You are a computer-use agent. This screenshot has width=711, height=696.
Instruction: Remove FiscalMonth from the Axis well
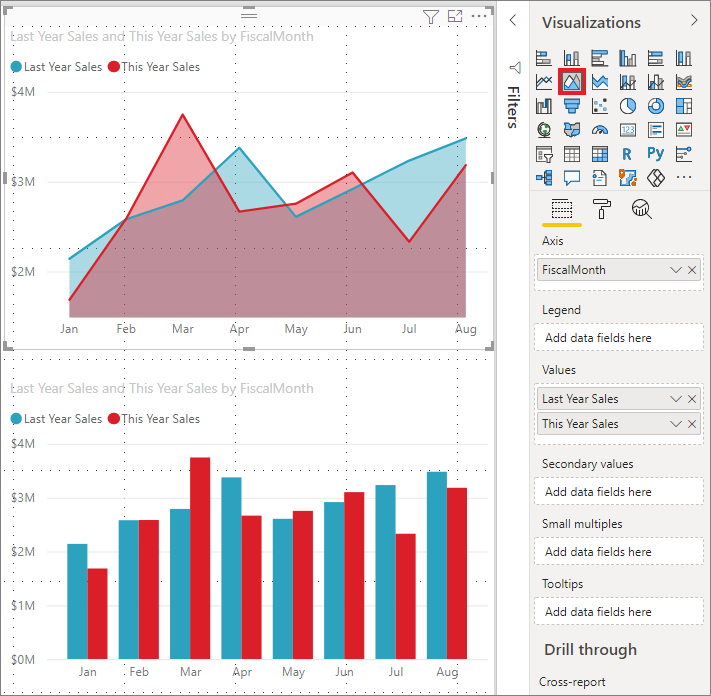(x=692, y=270)
